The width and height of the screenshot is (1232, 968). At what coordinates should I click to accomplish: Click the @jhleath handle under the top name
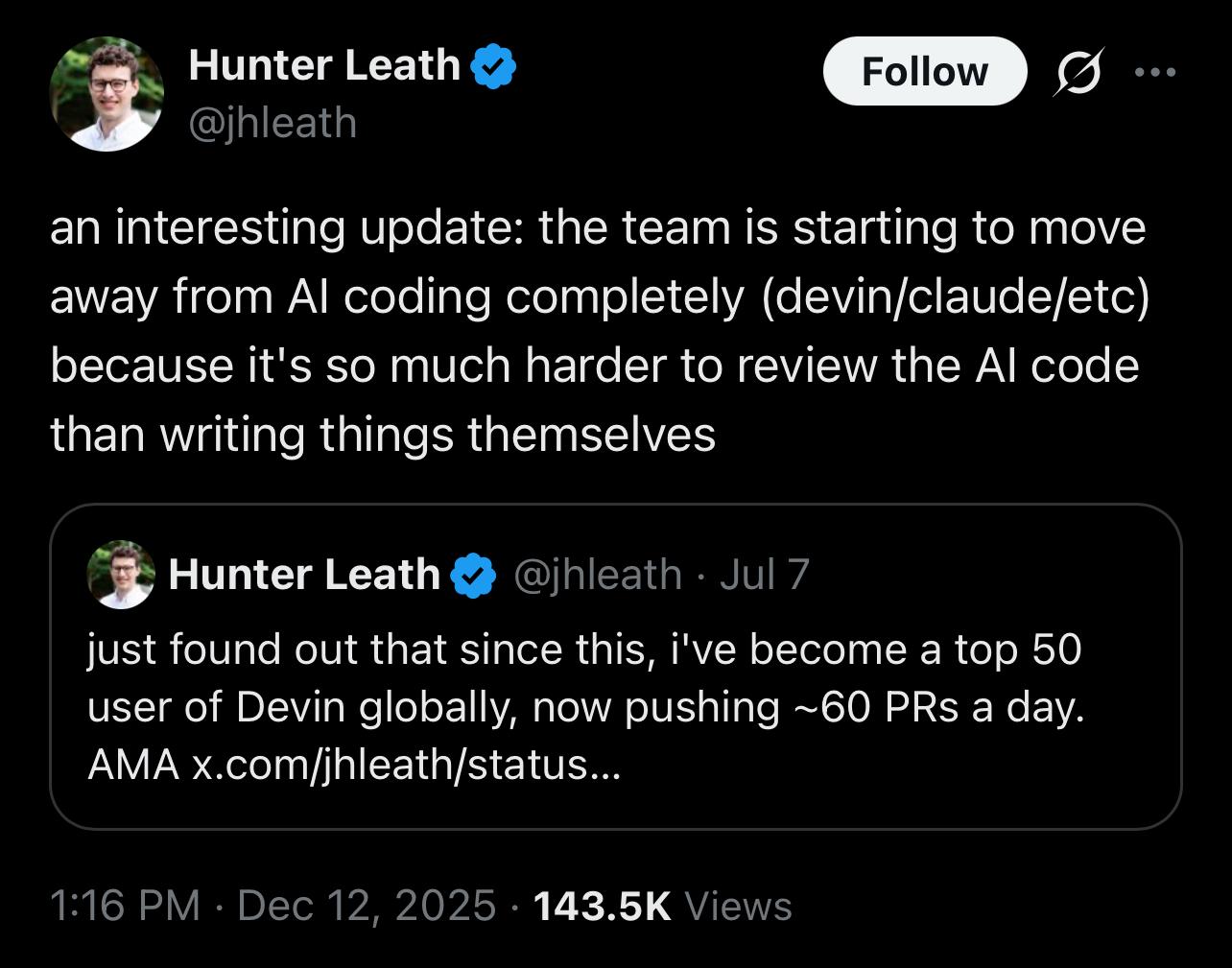pyautogui.click(x=272, y=123)
